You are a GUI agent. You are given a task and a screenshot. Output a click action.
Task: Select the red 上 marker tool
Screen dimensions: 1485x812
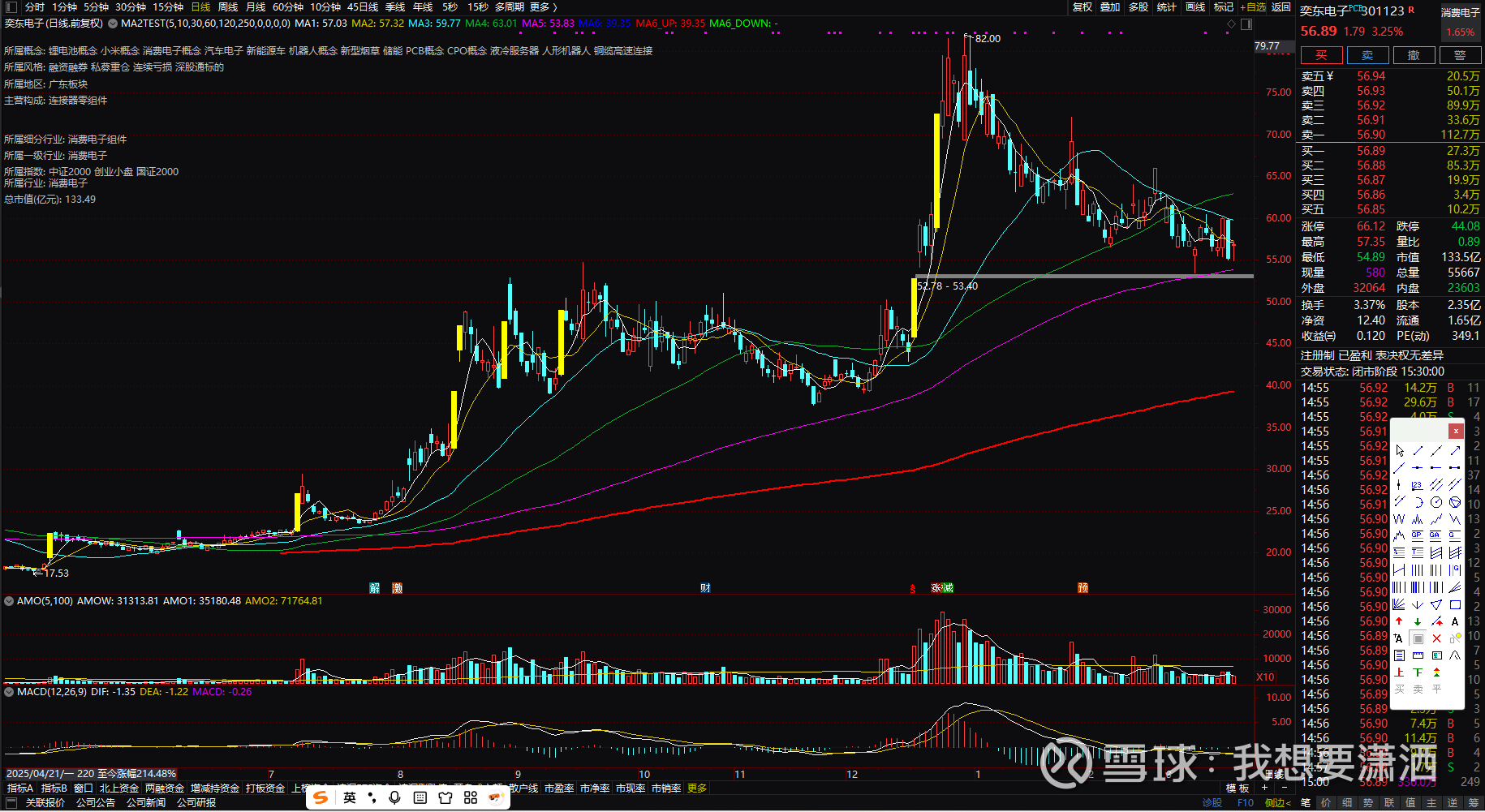1400,672
